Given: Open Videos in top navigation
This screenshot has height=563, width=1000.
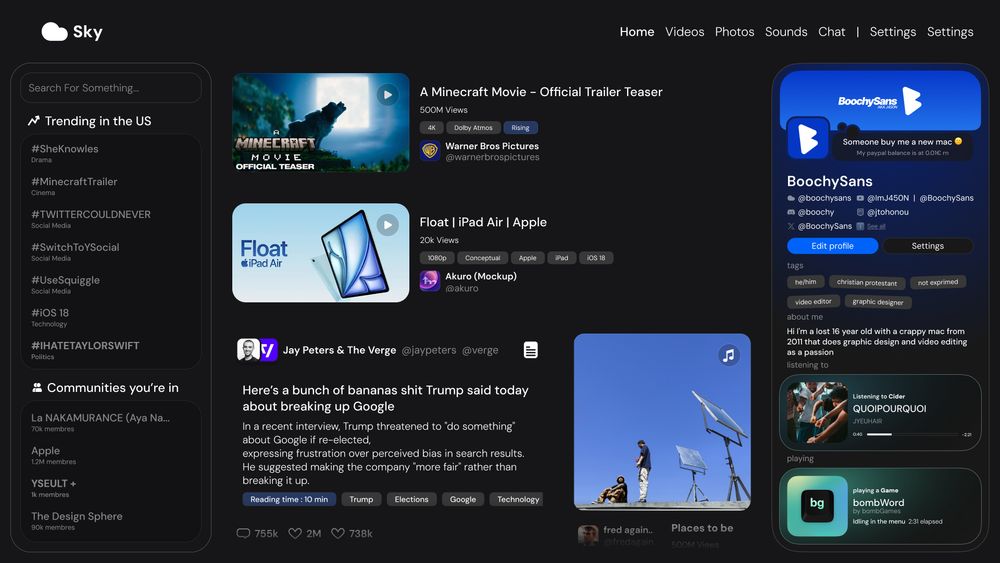Looking at the screenshot, I should [x=684, y=32].
